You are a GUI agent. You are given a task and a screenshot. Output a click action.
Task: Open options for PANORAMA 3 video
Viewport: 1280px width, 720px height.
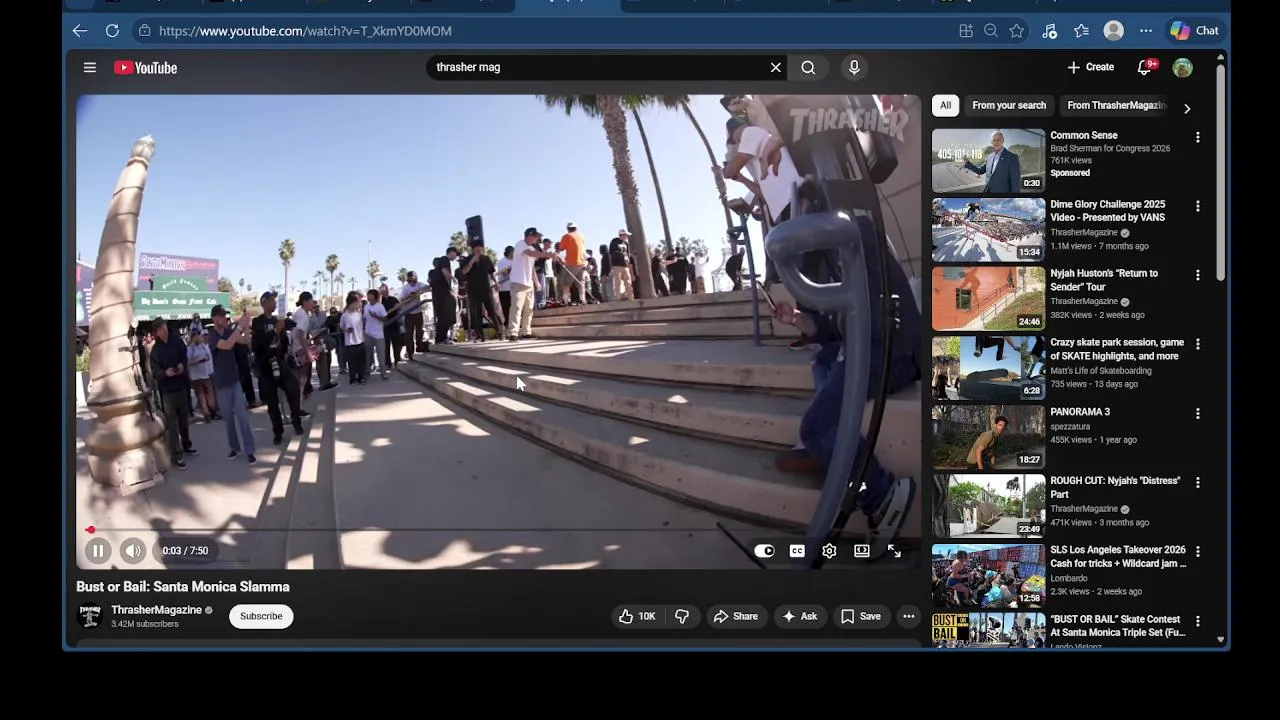pos(1198,413)
